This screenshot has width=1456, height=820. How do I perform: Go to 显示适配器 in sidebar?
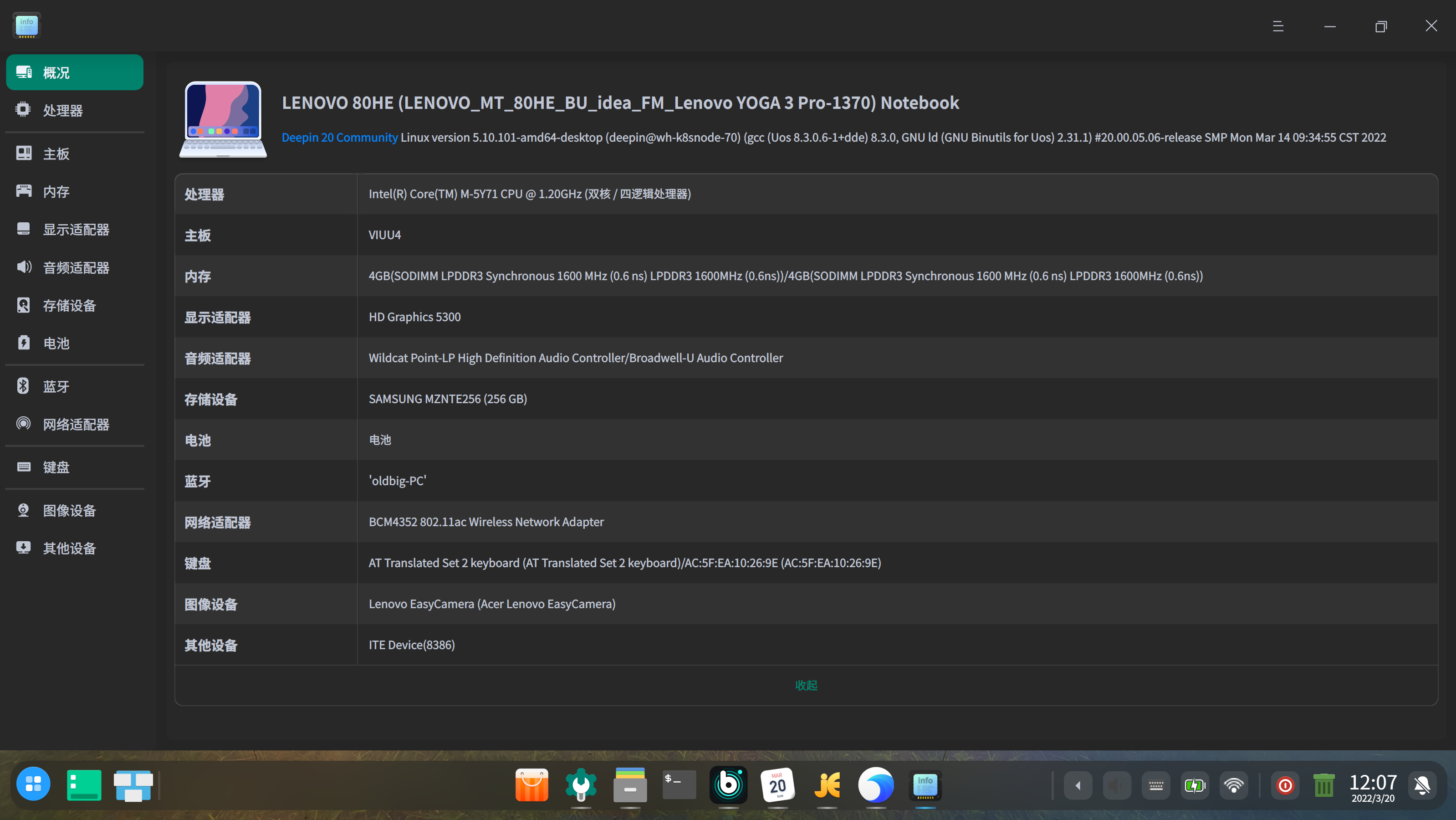click(x=76, y=229)
